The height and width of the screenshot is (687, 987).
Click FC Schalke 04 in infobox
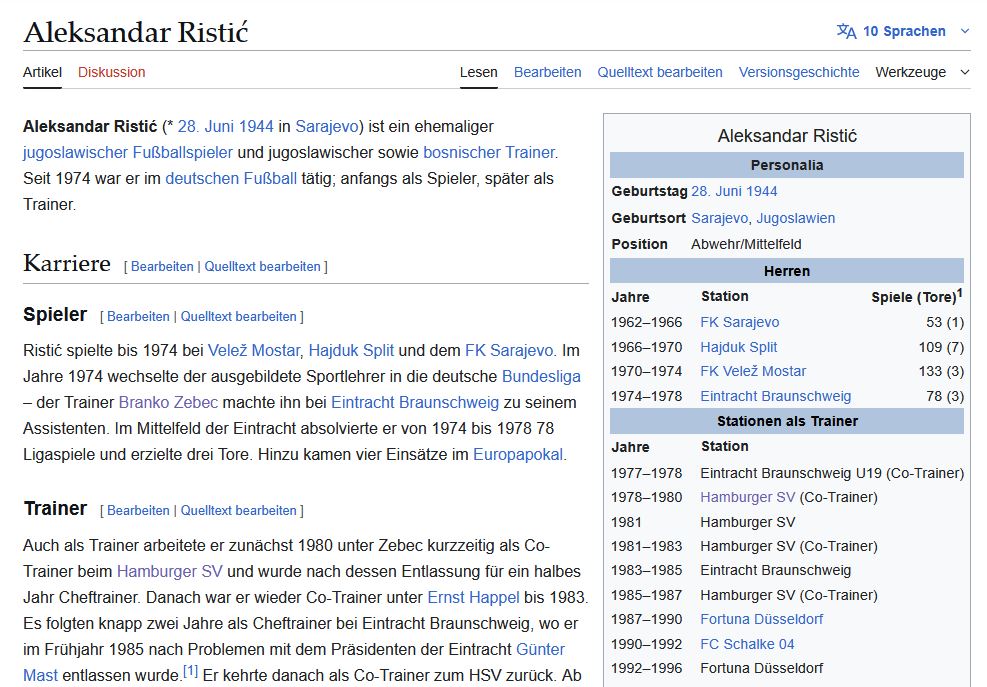tap(747, 644)
